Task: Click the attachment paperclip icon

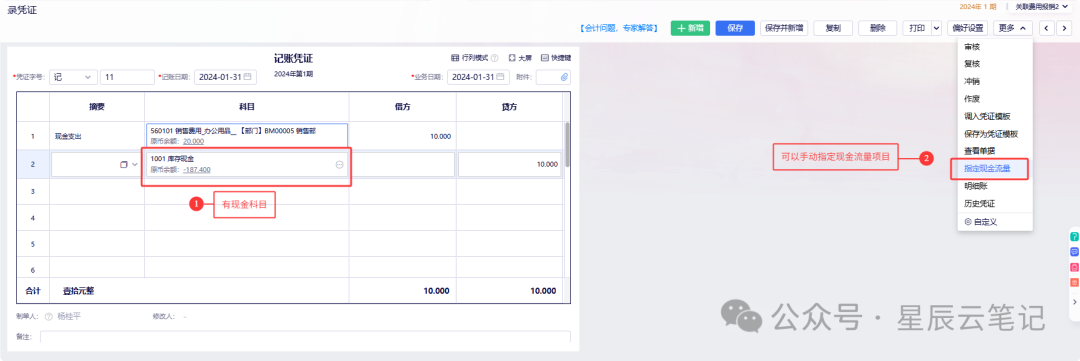Action: pyautogui.click(x=565, y=77)
